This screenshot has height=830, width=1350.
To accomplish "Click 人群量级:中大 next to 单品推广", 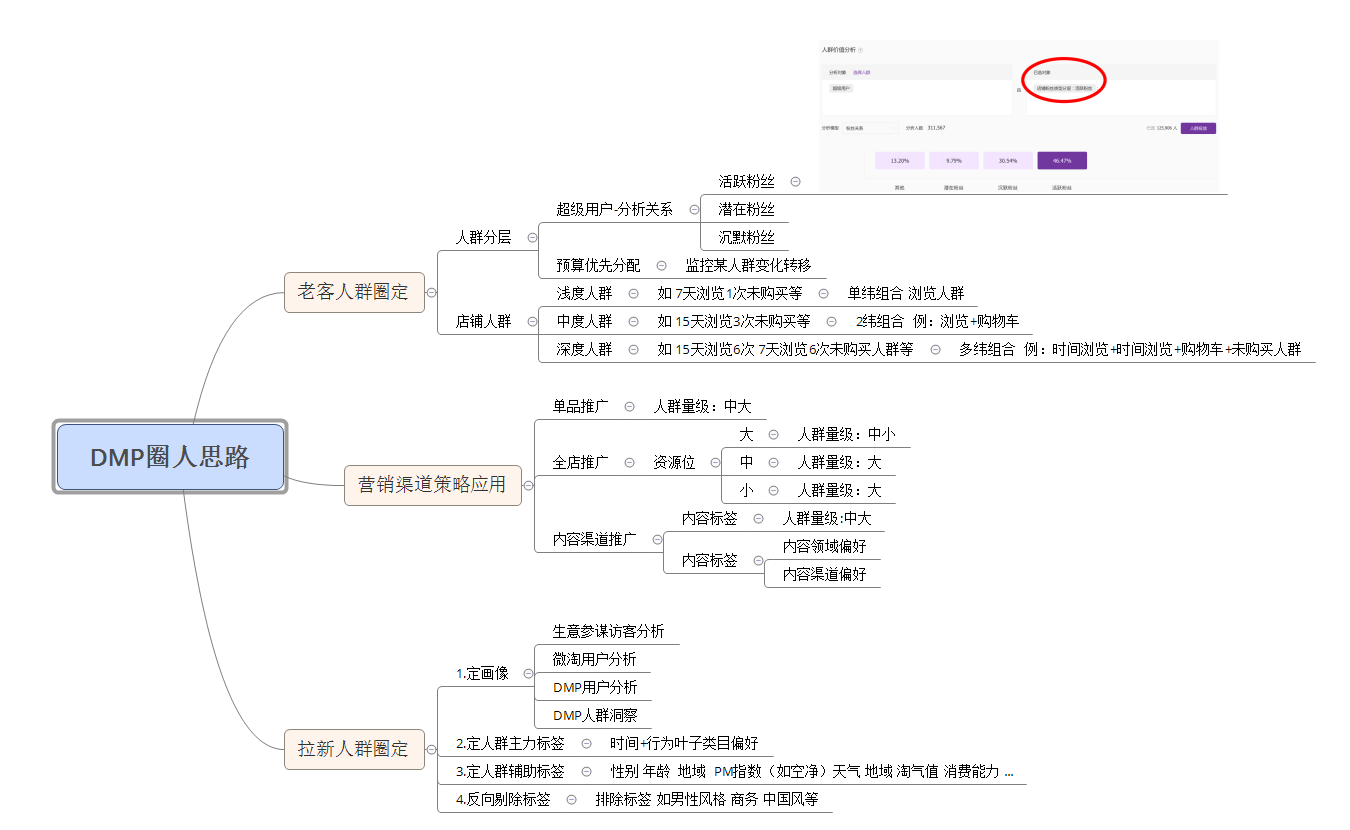I will pos(702,407).
